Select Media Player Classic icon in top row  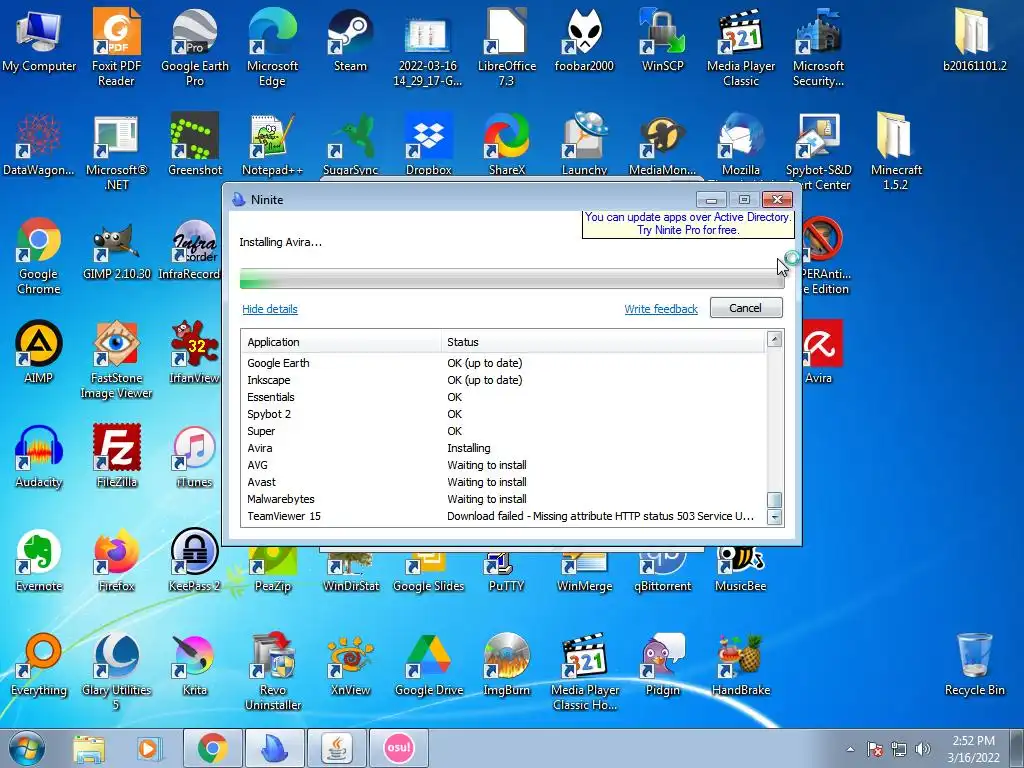[x=741, y=47]
